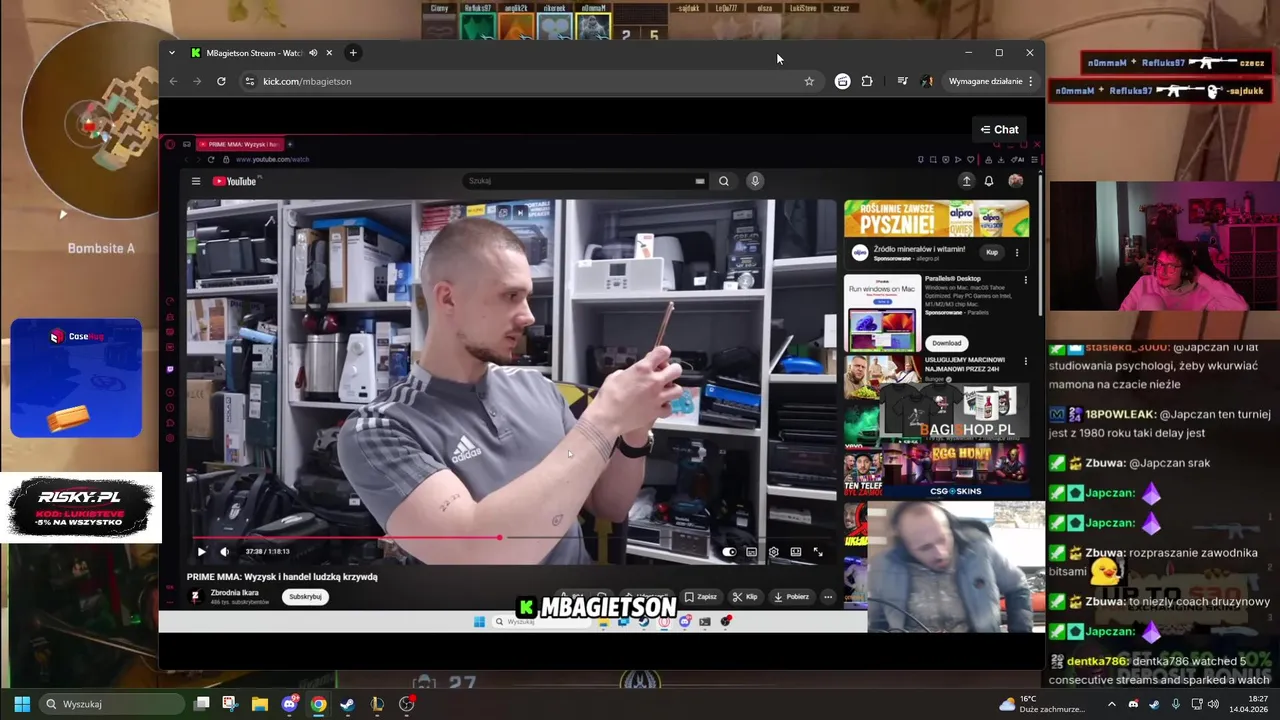The image size is (1280, 720).
Task: Open Wymagane działanie Chrome menu
Action: [990, 81]
